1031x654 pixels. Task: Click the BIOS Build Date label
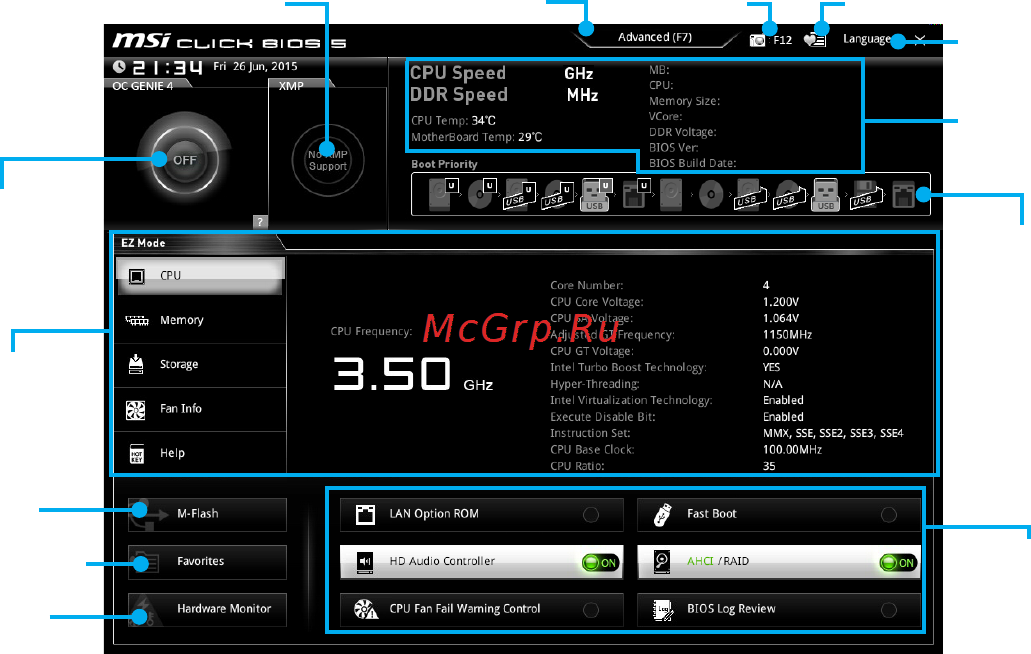tap(692, 163)
